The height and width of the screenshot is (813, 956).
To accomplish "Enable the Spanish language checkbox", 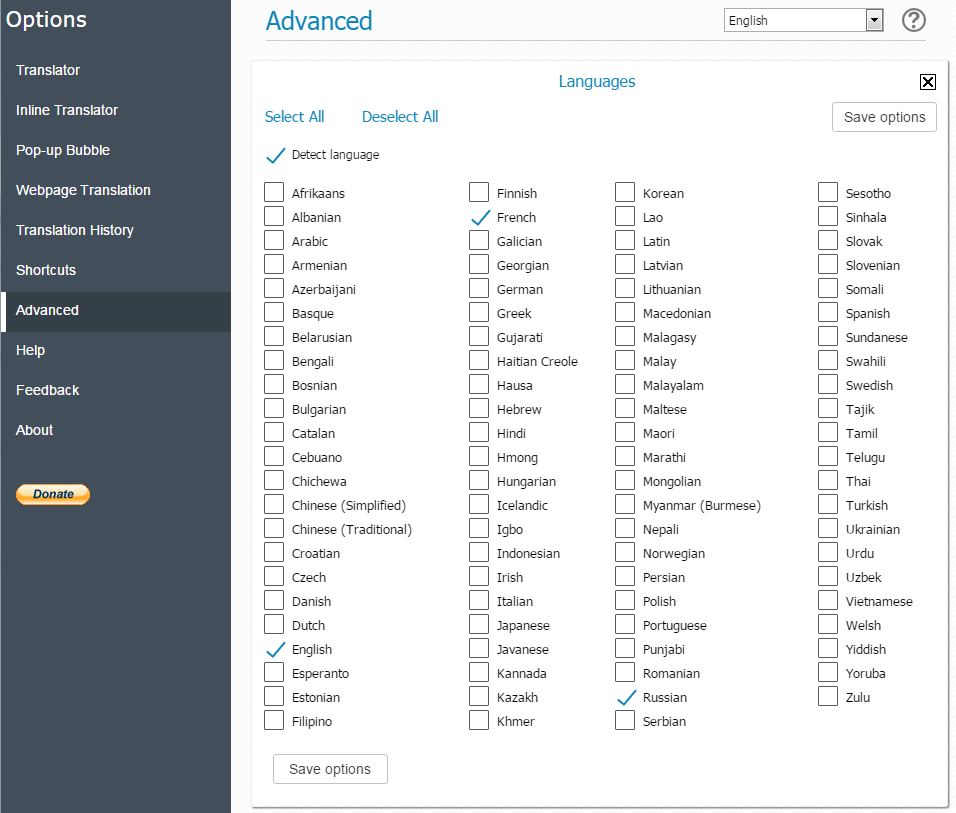I will tap(827, 312).
